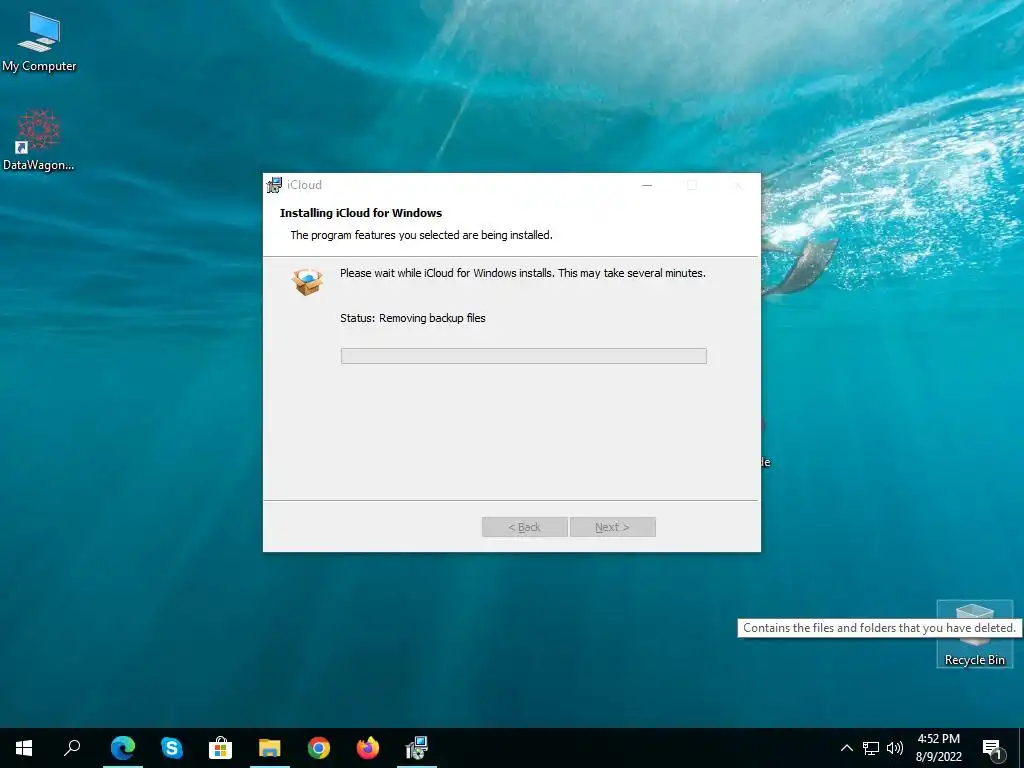The height and width of the screenshot is (768, 1024).
Task: Click the installer package box icon
Action: tap(308, 282)
